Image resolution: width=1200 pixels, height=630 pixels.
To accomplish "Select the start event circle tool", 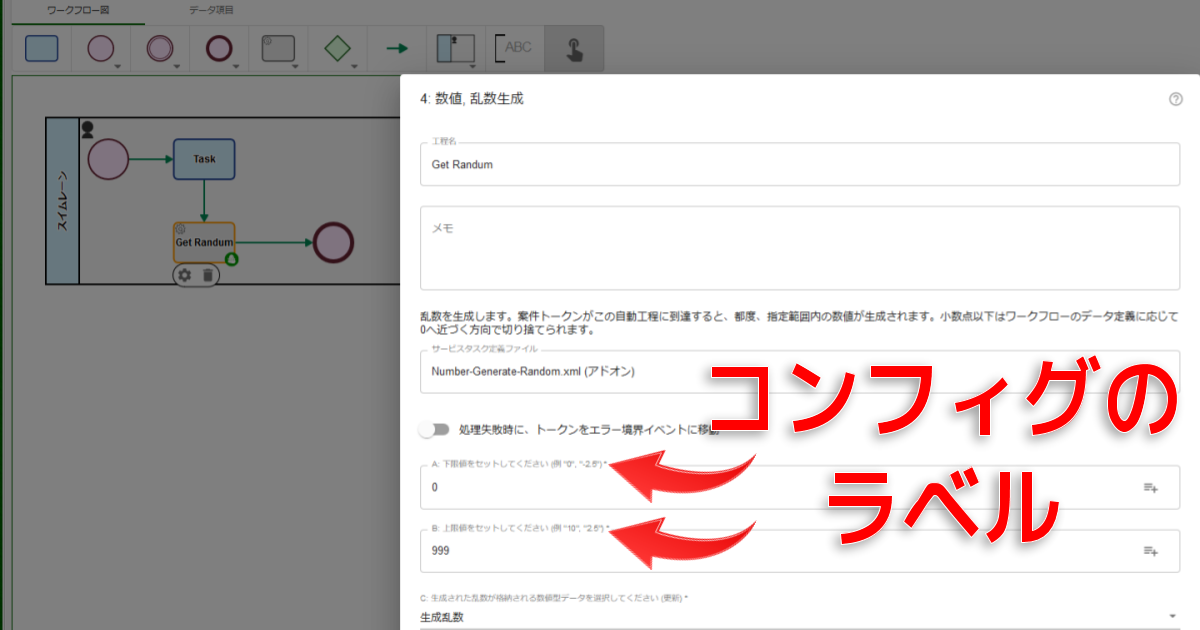I will tap(100, 48).
